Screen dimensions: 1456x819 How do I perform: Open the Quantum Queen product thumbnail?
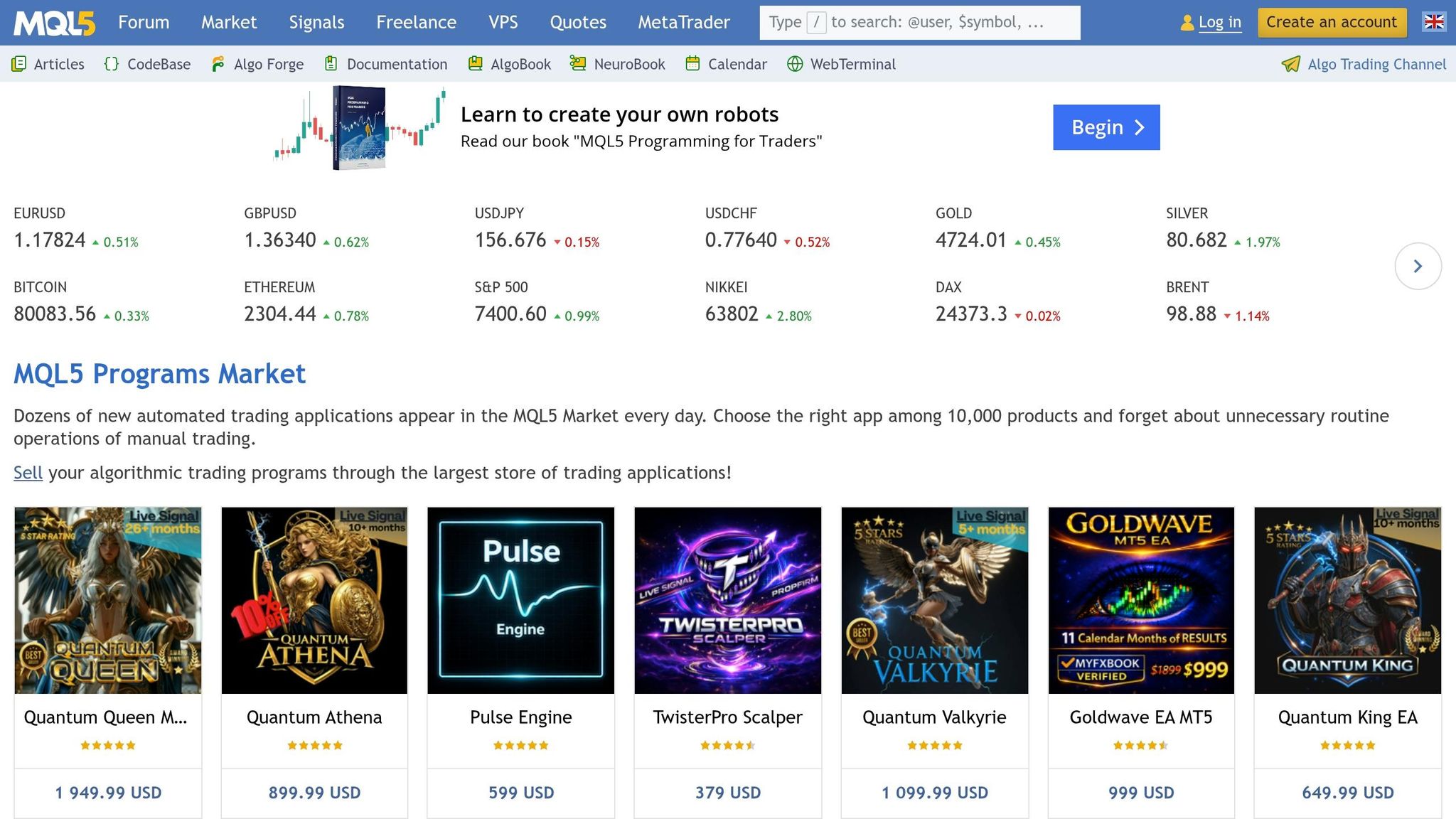pyautogui.click(x=108, y=601)
